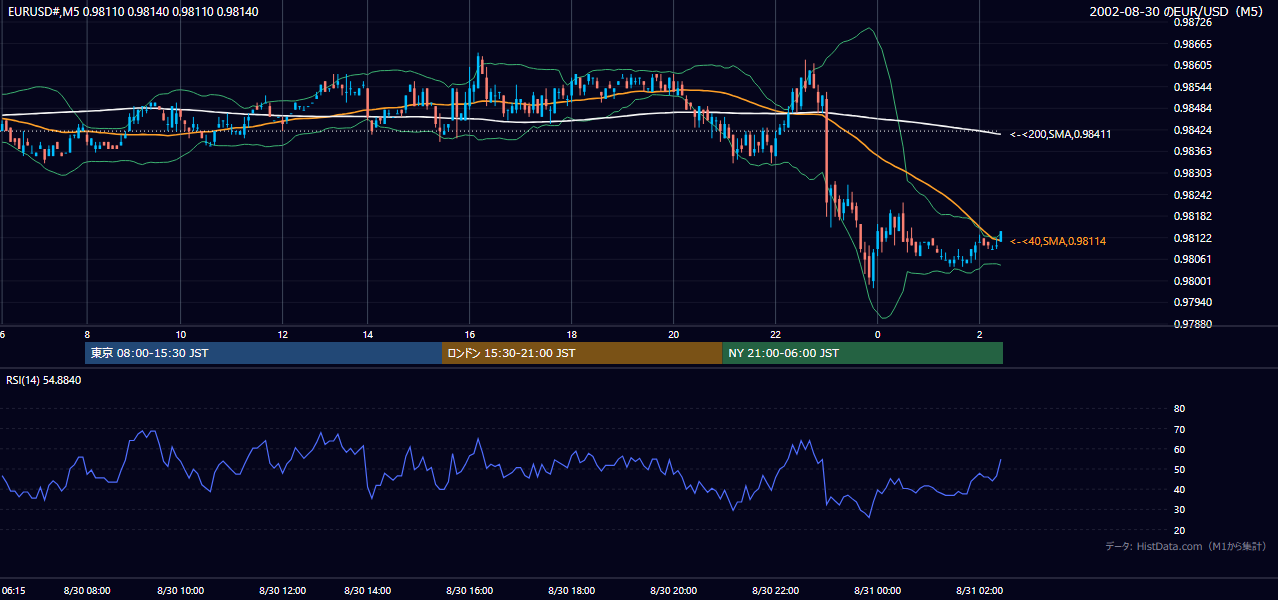Click RSI scale level 60
Image resolution: width=1278 pixels, height=600 pixels.
point(1179,449)
